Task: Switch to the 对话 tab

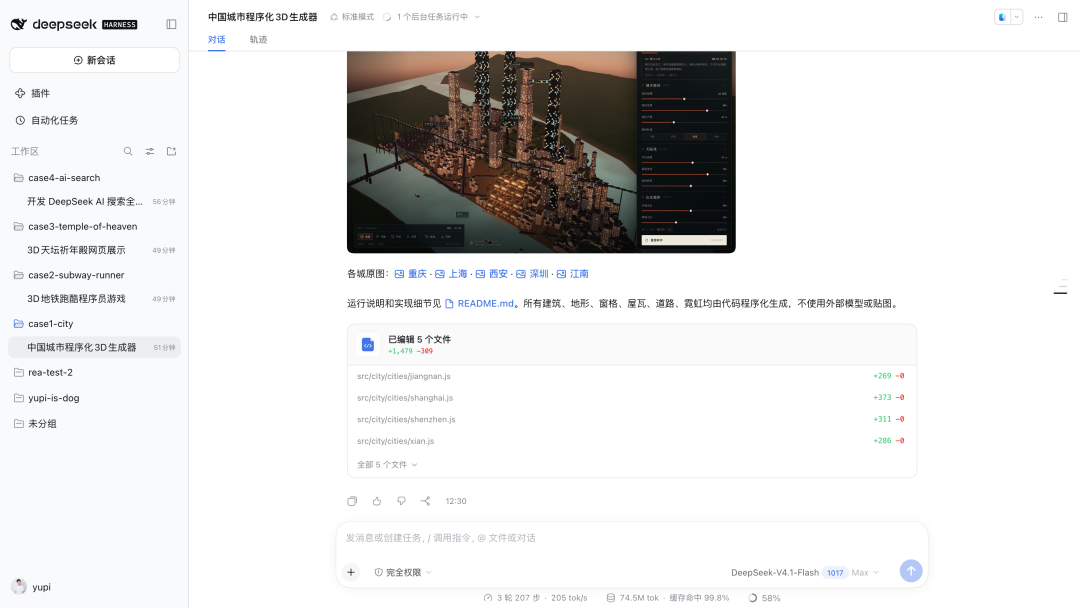Action: (x=216, y=39)
